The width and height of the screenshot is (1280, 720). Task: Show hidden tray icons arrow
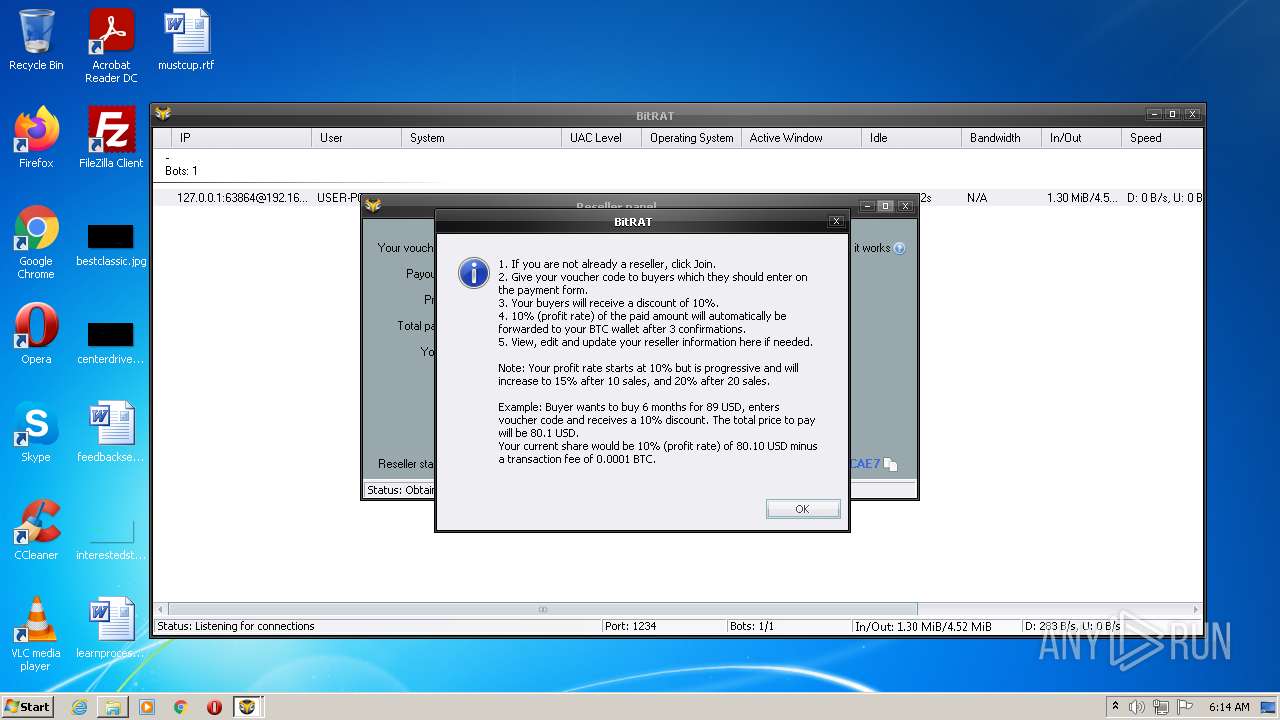click(1115, 707)
